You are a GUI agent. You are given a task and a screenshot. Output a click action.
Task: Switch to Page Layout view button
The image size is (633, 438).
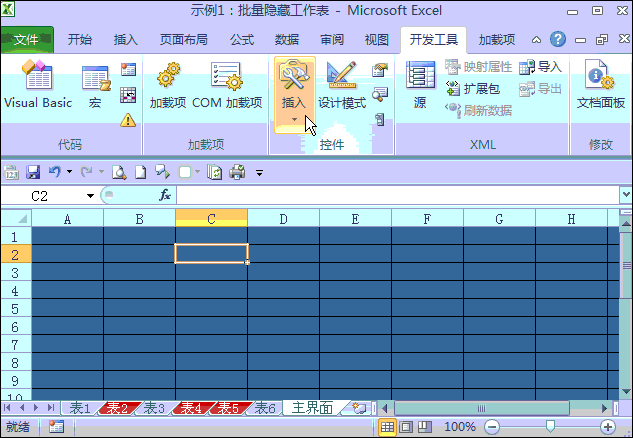click(x=406, y=427)
